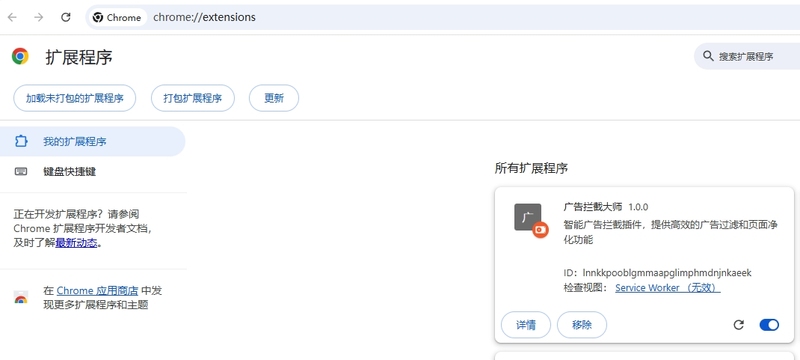Reload the page with refresh icon
The height and width of the screenshot is (360, 800).
tap(65, 17)
